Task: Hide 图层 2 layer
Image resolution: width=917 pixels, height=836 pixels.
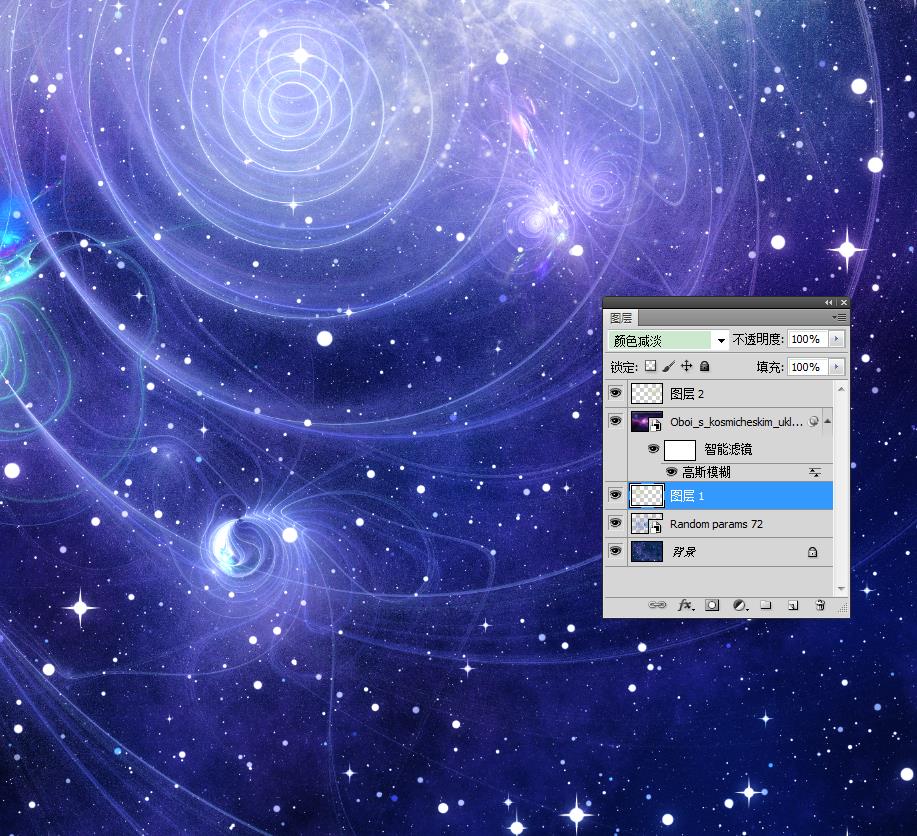Action: (615, 393)
